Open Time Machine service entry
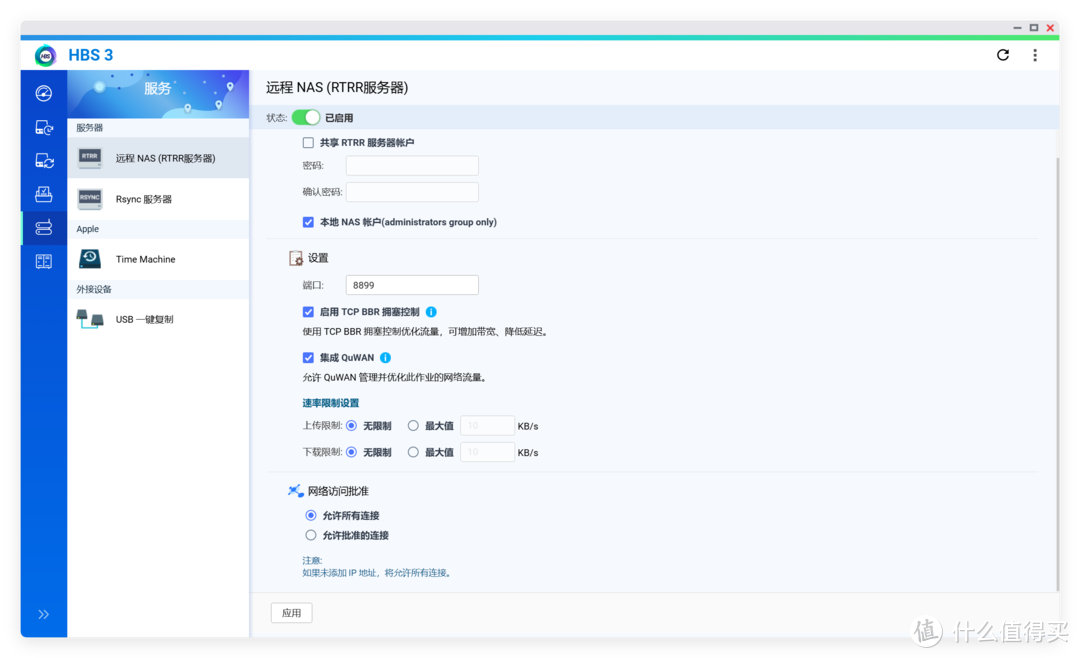Viewport: 1080px width, 658px height. coord(145,259)
